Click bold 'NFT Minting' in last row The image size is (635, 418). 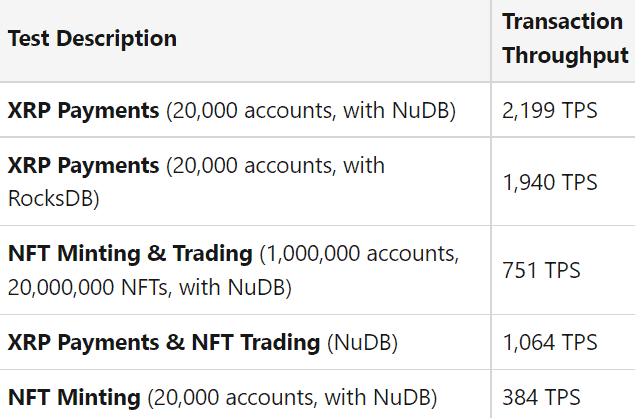74,397
